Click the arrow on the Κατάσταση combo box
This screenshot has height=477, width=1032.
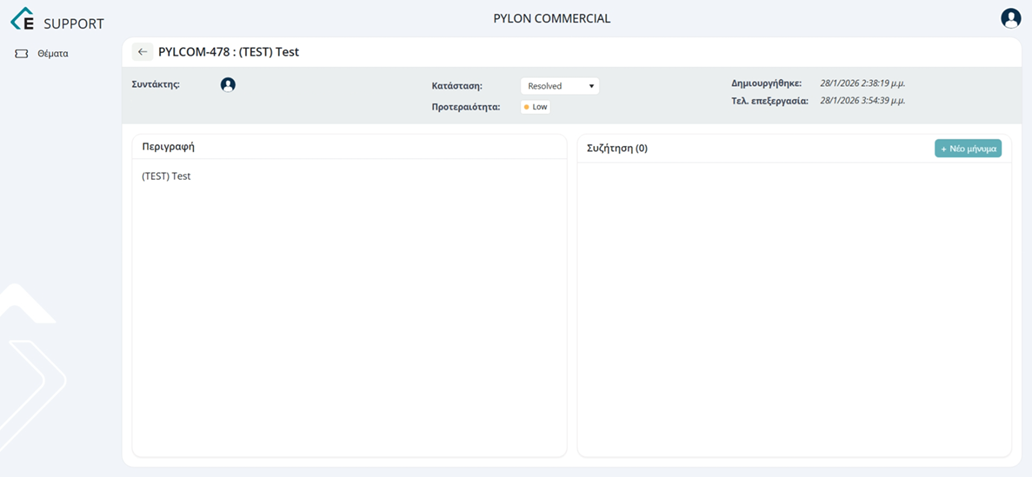click(x=591, y=86)
